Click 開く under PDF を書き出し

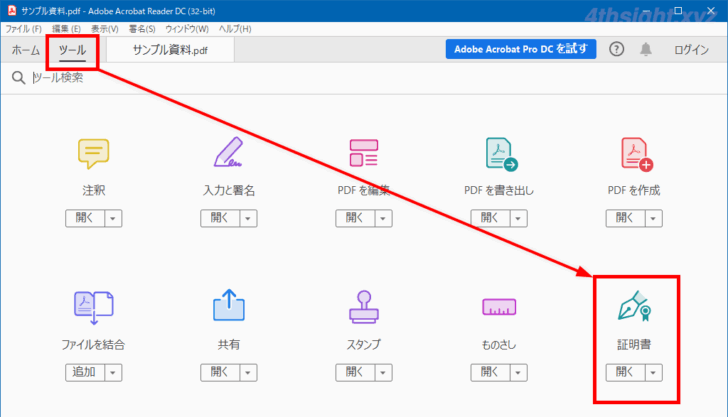point(490,218)
